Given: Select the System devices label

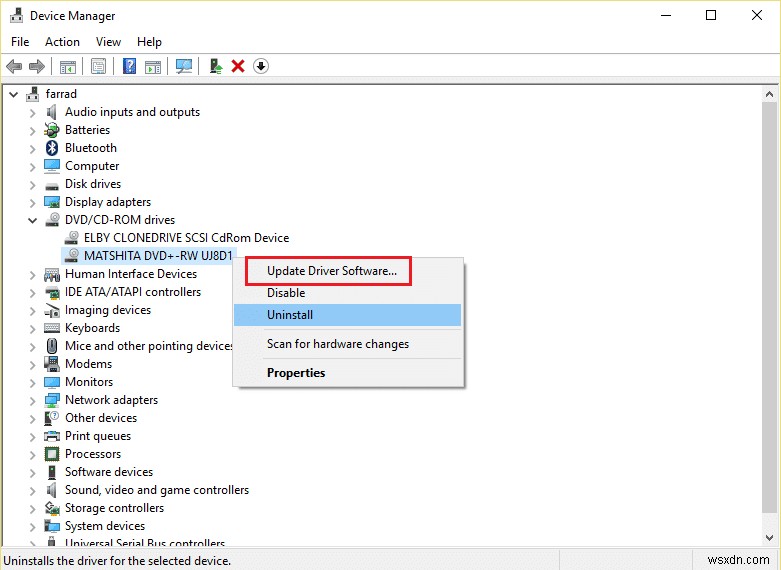Looking at the screenshot, I should coord(105,526).
